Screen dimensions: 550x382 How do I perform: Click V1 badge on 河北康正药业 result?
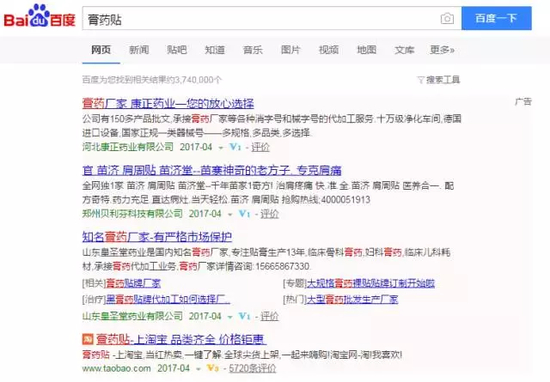(x=235, y=147)
